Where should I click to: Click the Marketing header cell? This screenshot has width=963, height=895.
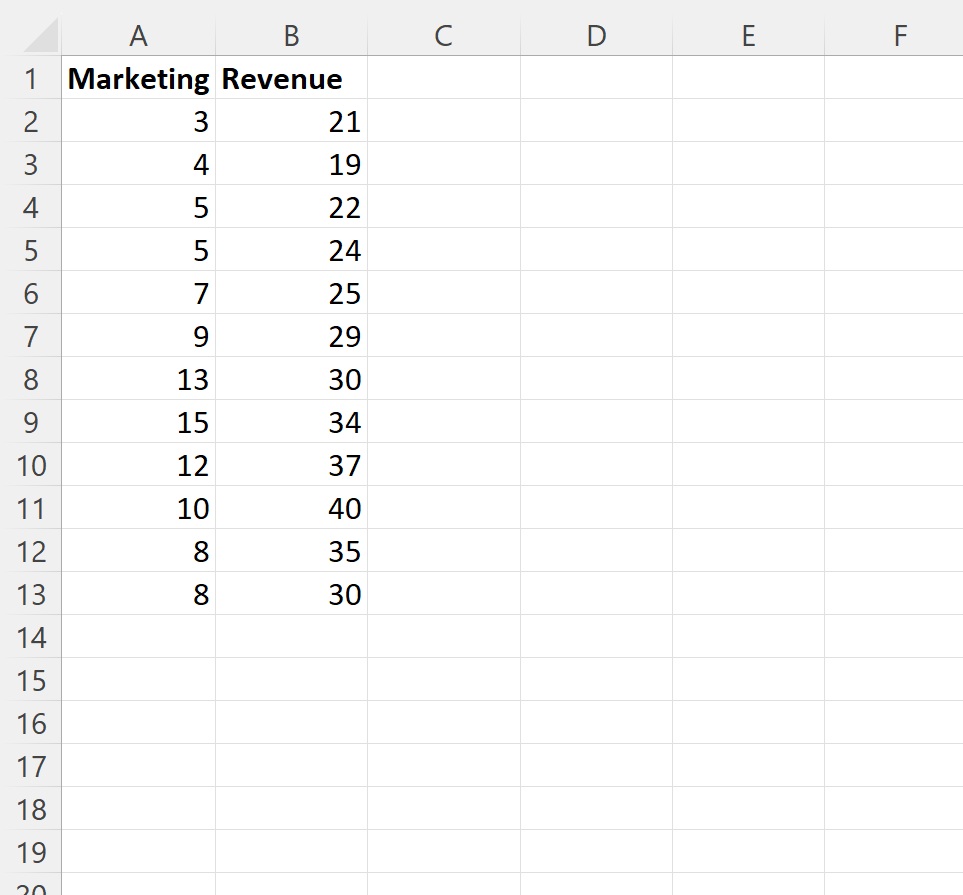point(138,78)
